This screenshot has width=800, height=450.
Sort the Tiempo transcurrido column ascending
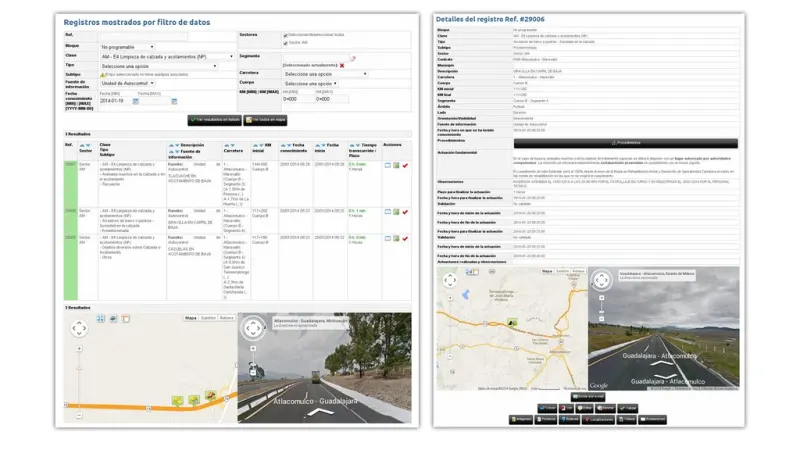(352, 145)
